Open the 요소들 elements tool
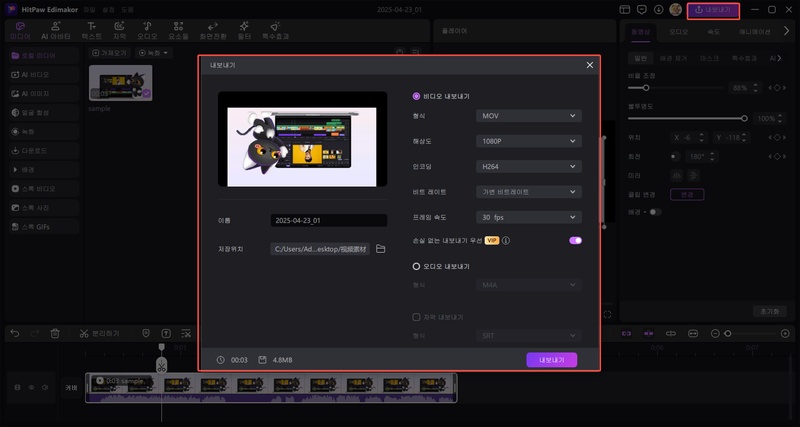The height and width of the screenshot is (427, 800). point(178,31)
